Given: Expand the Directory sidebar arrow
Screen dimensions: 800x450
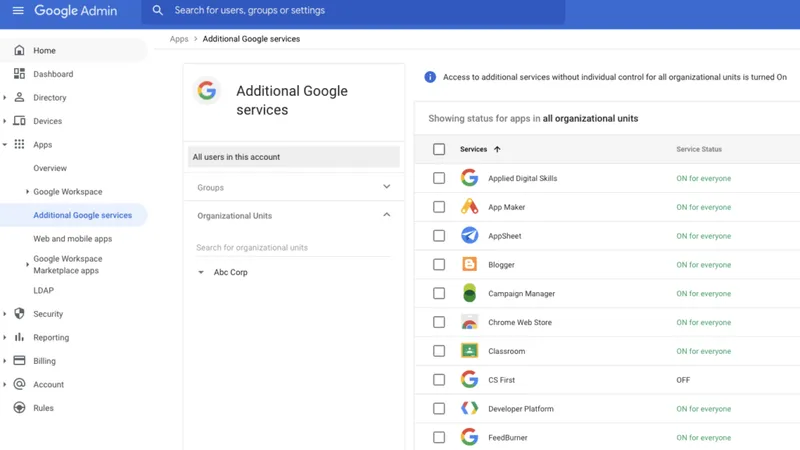Looking at the screenshot, I should tap(5, 97).
